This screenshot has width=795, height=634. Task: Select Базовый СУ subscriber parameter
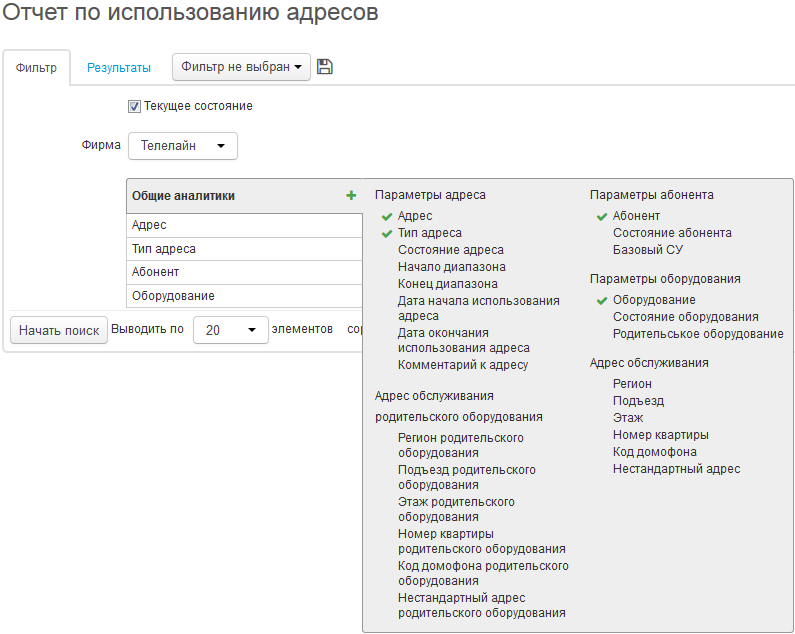tap(648, 250)
